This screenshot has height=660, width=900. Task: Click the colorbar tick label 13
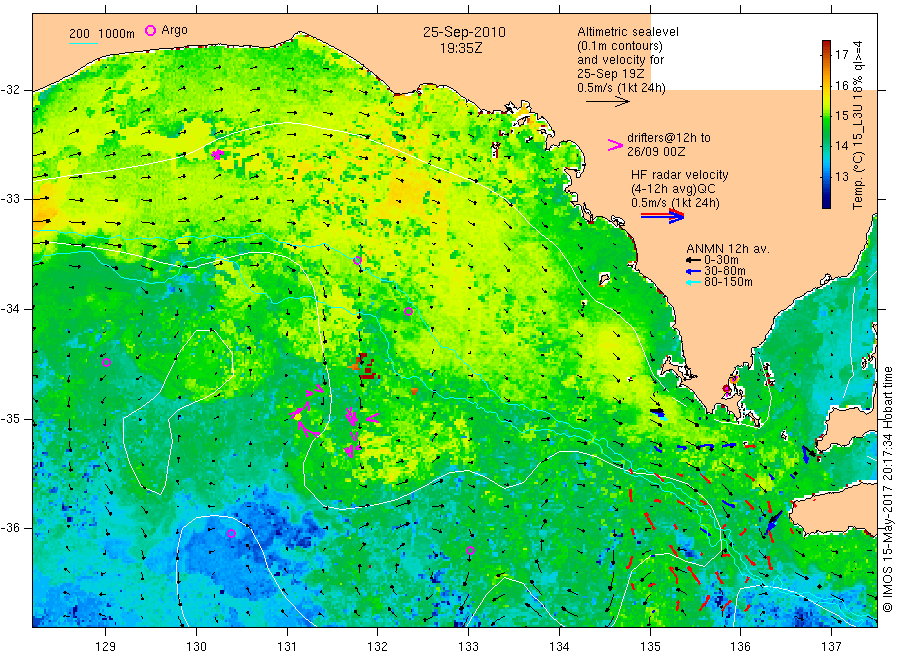tap(841, 177)
